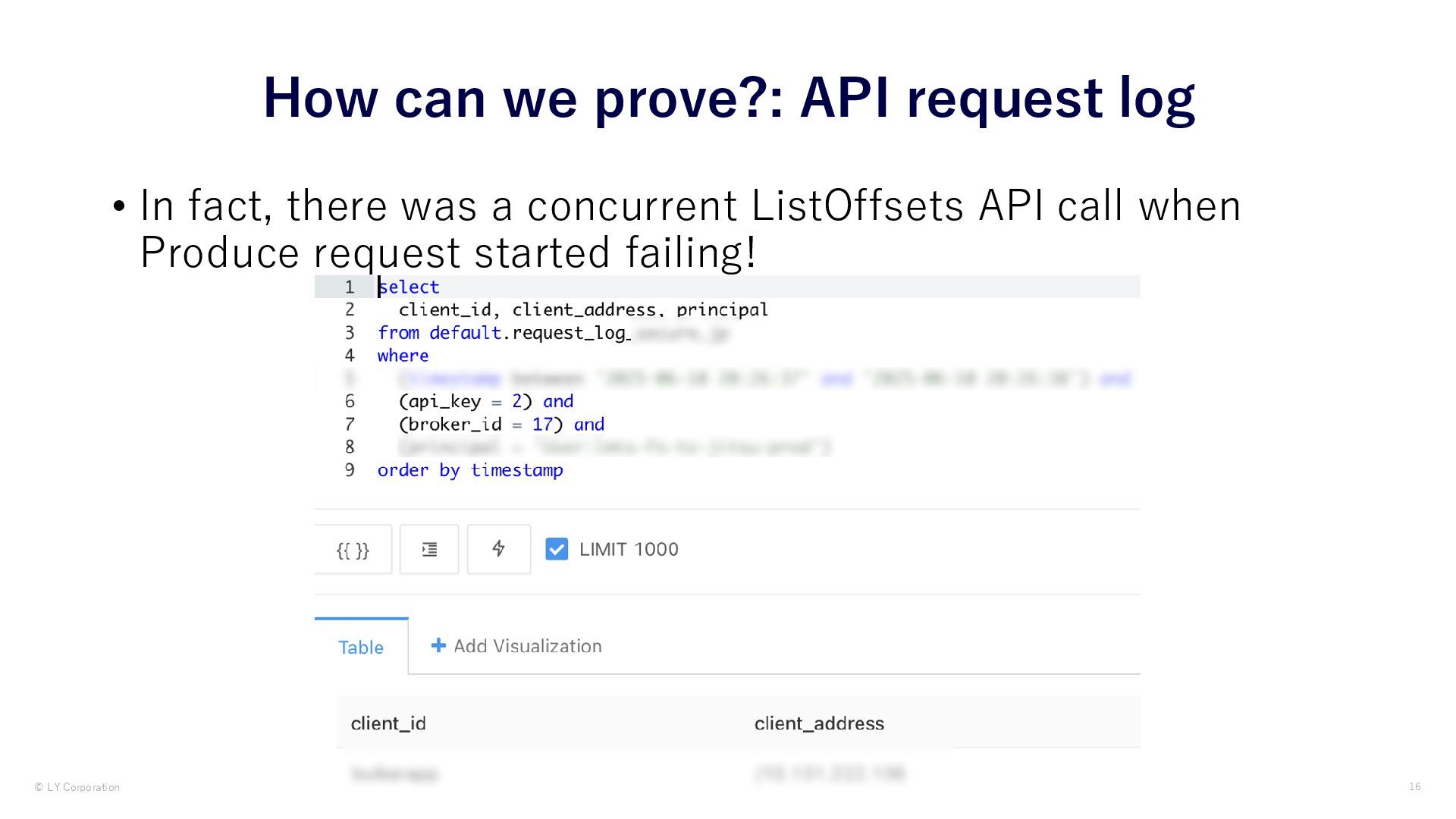Uncheck the LIMIT 1000 checkbox
This screenshot has height=819, width=1456.
557,549
